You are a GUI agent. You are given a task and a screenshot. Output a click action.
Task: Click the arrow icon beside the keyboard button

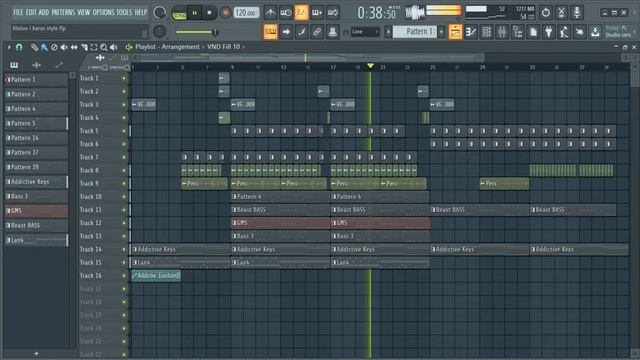pyautogui.click(x=286, y=32)
